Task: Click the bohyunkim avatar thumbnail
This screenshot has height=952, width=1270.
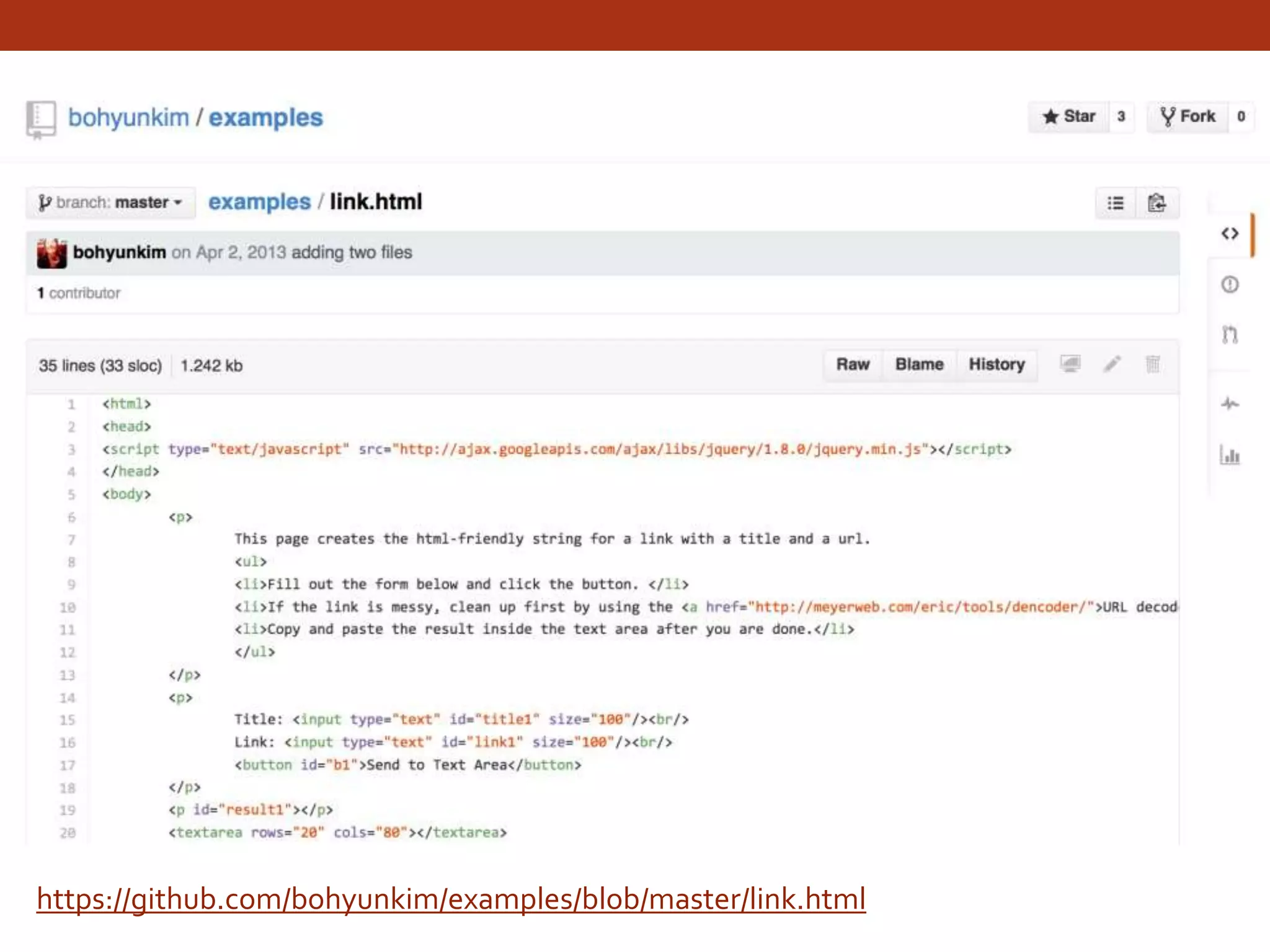Action: coord(51,253)
